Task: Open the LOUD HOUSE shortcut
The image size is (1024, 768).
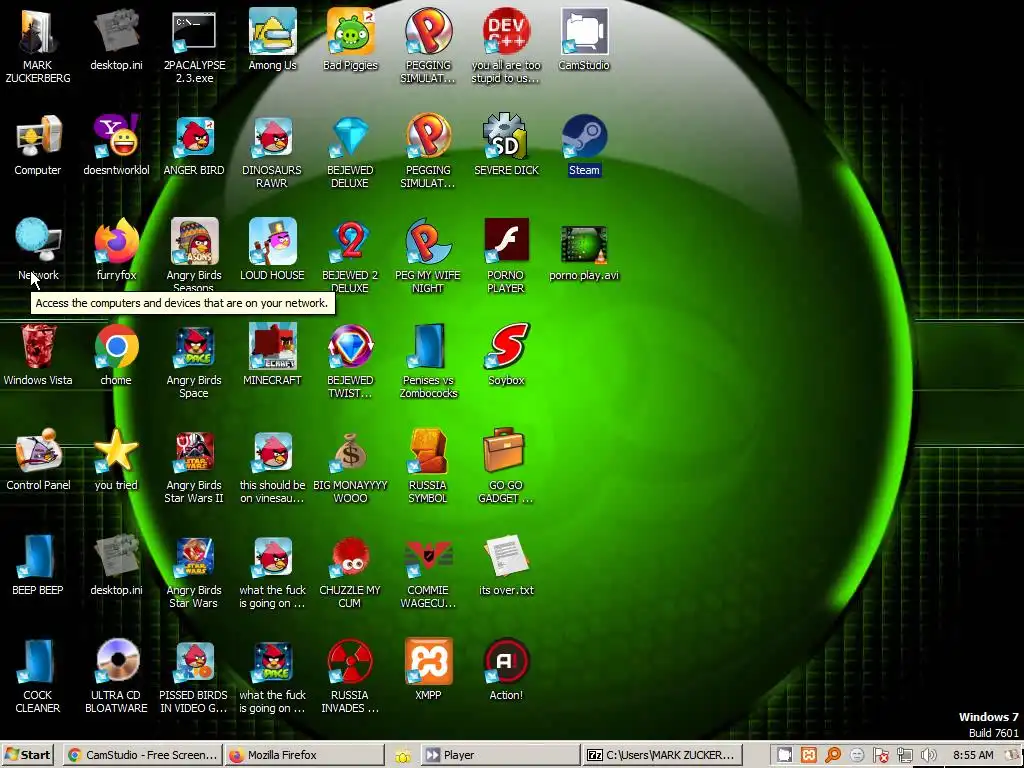Action: click(x=272, y=242)
